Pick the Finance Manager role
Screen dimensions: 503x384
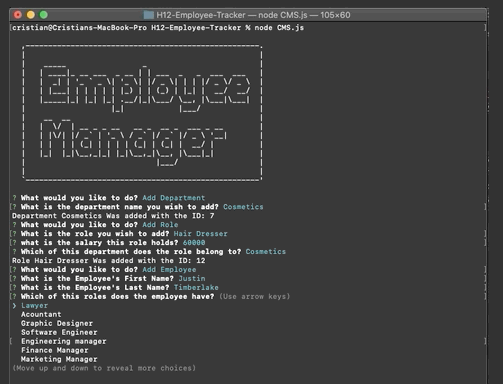(x=55, y=350)
